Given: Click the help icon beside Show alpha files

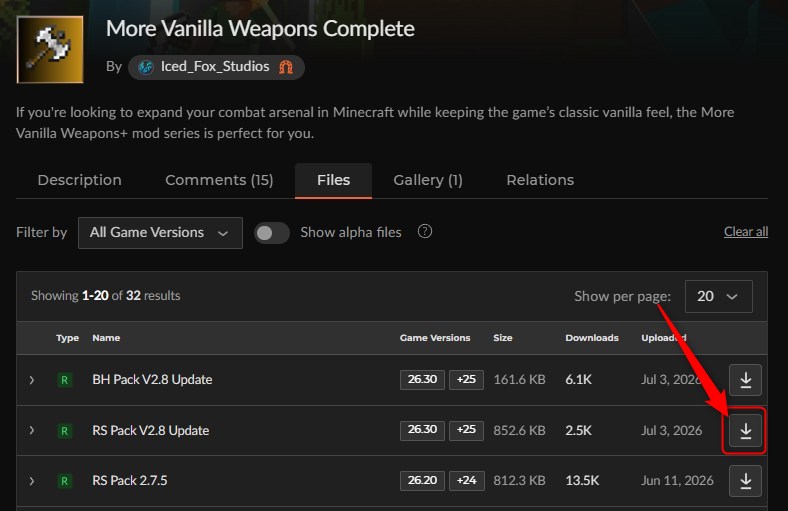Looking at the screenshot, I should pyautogui.click(x=425, y=232).
